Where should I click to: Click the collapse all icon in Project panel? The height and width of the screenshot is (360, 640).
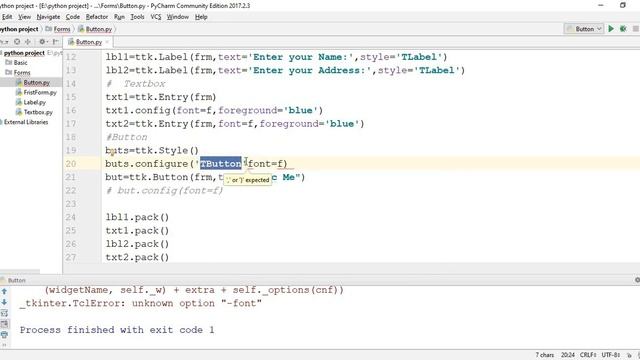click(28, 42)
